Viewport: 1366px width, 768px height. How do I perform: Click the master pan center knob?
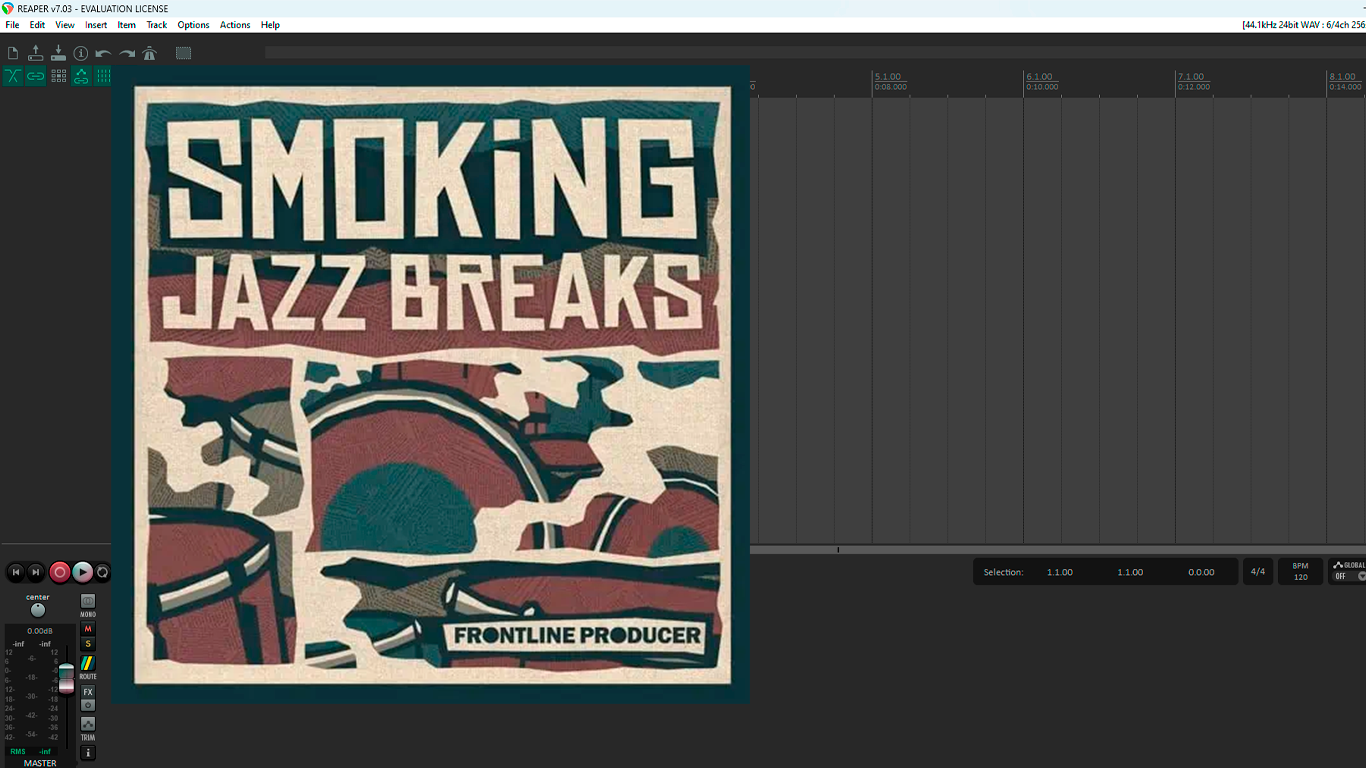(38, 610)
